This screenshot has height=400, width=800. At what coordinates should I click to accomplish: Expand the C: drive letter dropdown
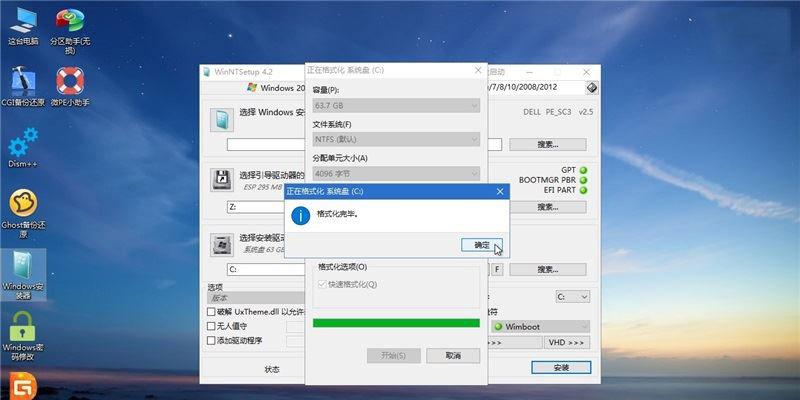click(572, 296)
